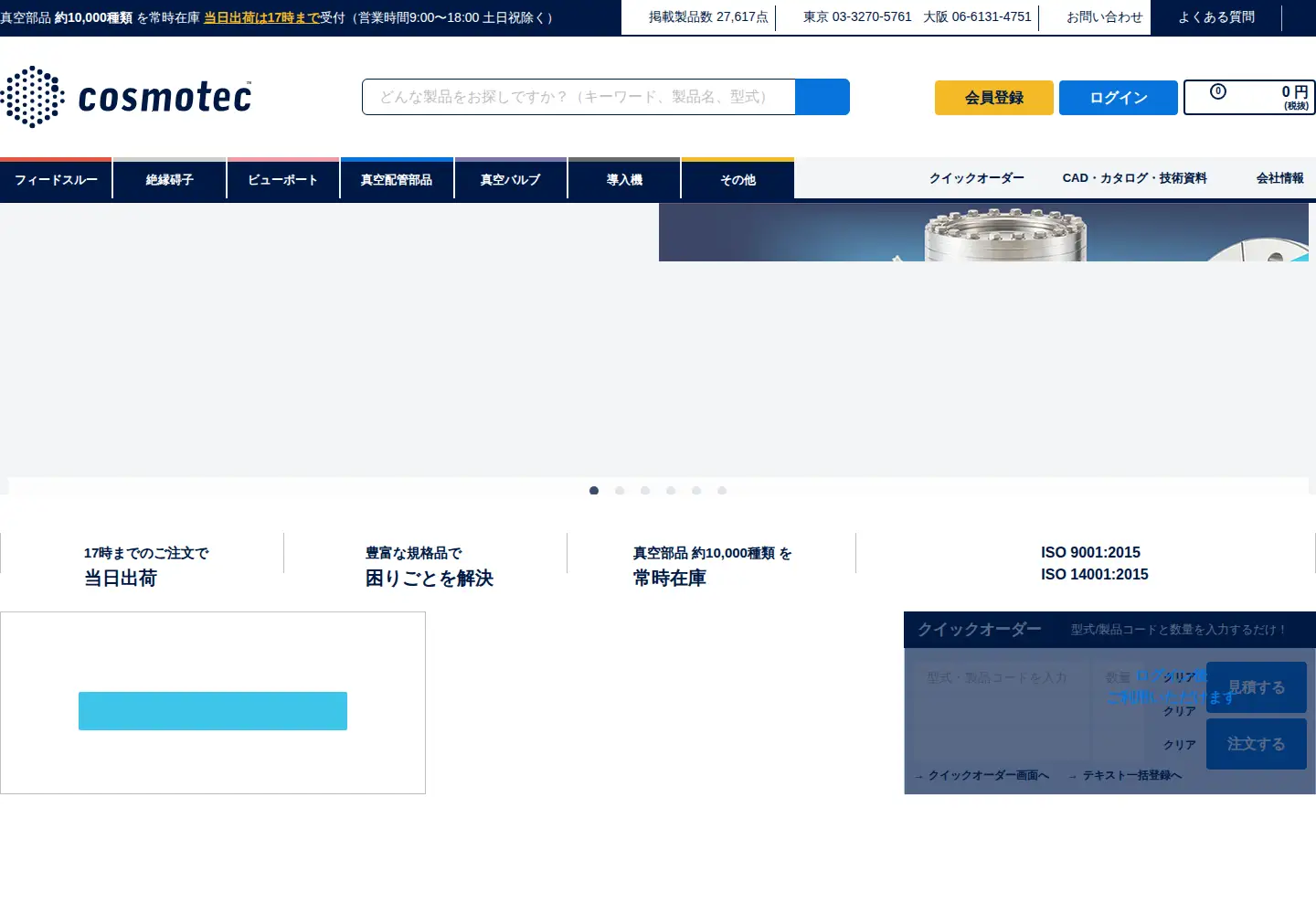Select the second carousel dot indicator
The image size is (1316, 914).
[620, 491]
